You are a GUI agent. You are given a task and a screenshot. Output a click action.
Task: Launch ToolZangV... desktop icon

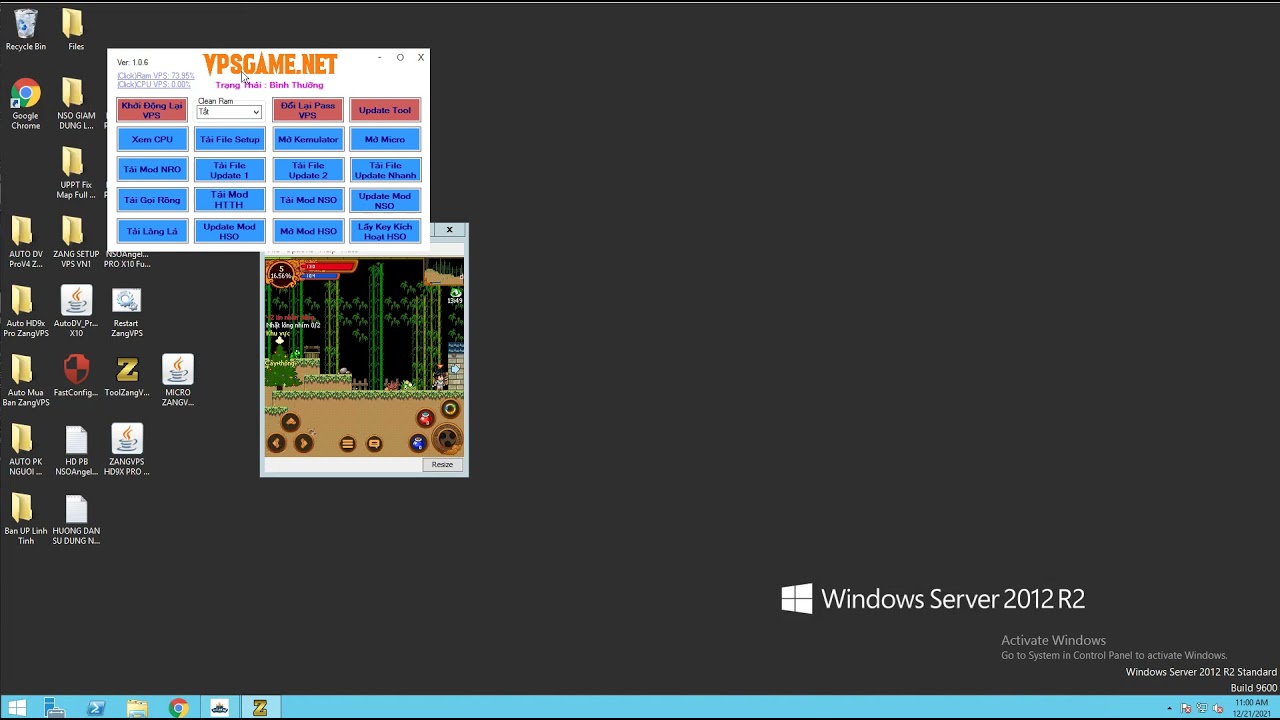coord(126,376)
